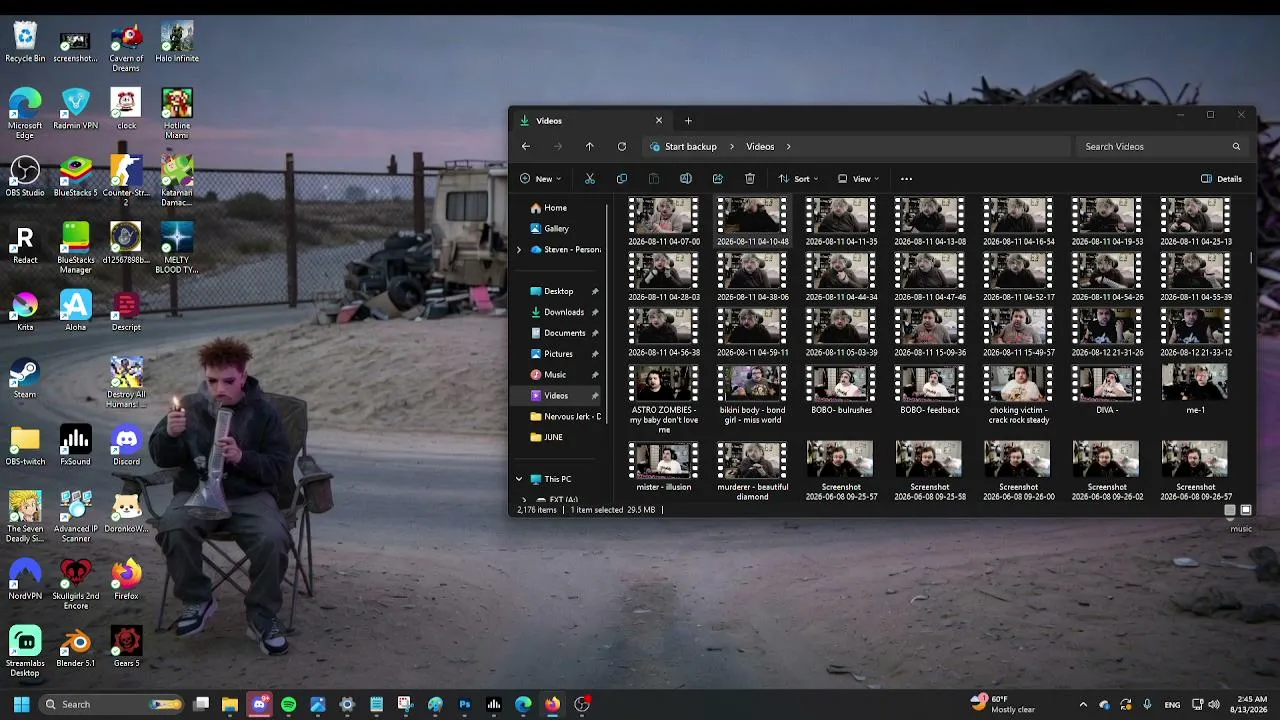Select the ASTRO ZOMBIES video thumbnail
Viewport: 1280px width, 720px height.
coord(664,400)
